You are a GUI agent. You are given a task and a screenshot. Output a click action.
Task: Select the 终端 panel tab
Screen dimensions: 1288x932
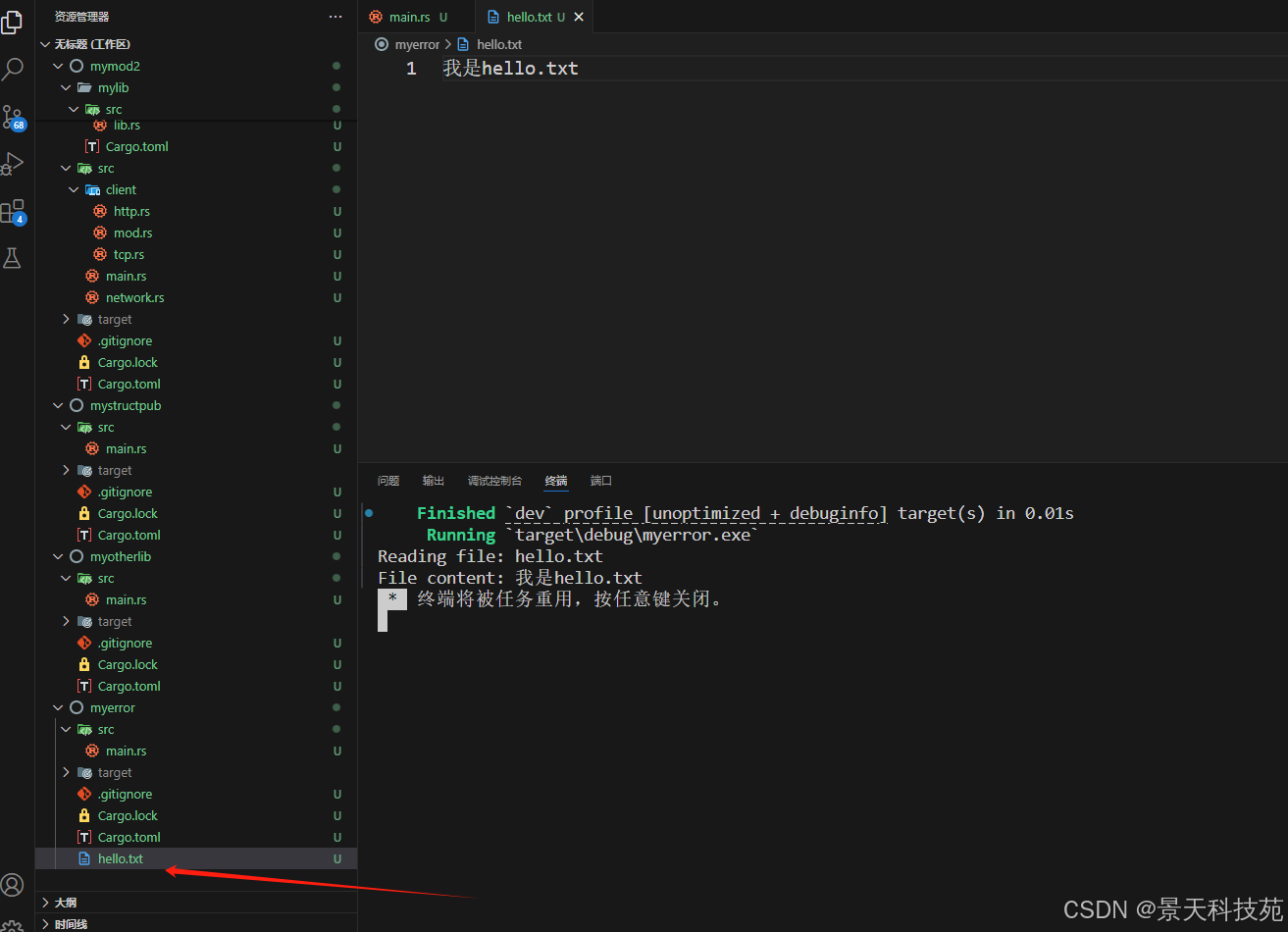pyautogui.click(x=556, y=481)
